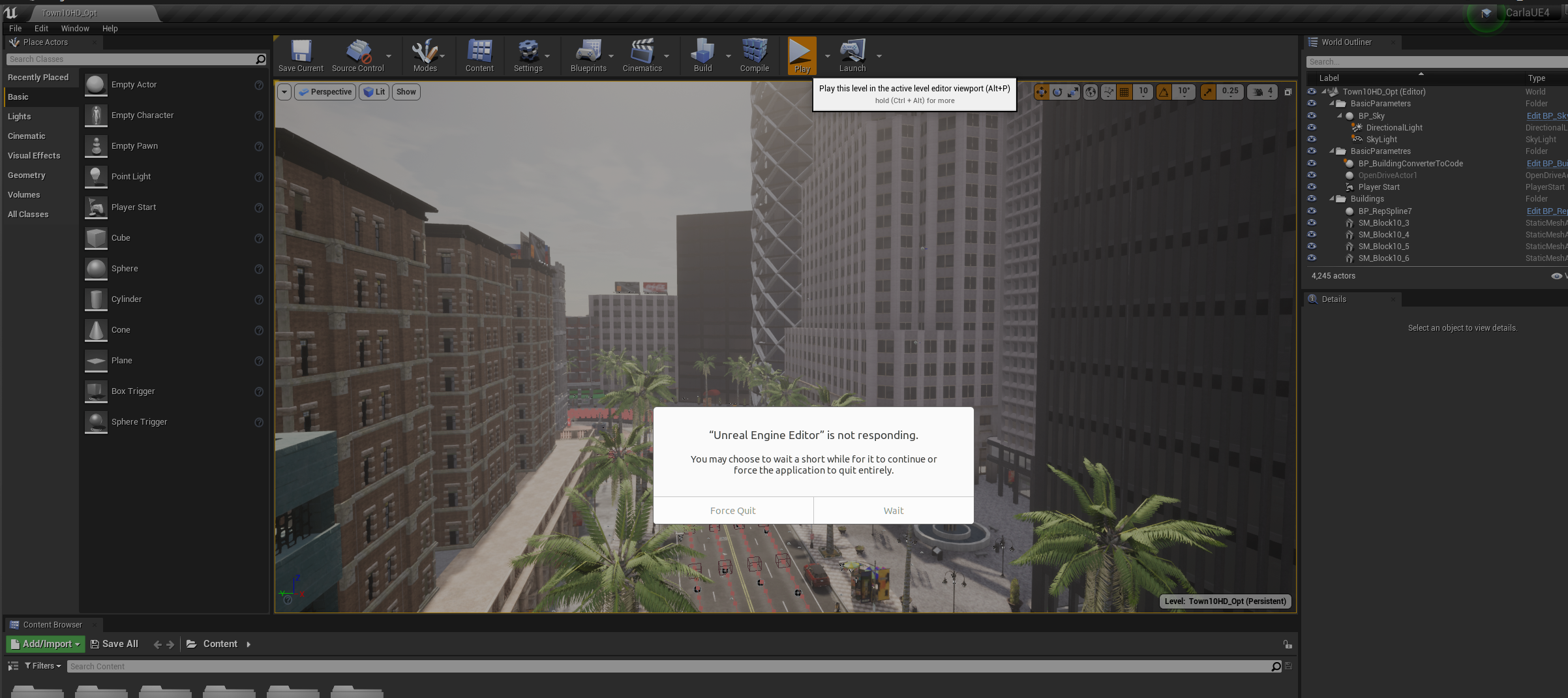Viewport: 1568px width, 698px height.
Task: Click the Point Light bulb icon
Action: (x=96, y=177)
